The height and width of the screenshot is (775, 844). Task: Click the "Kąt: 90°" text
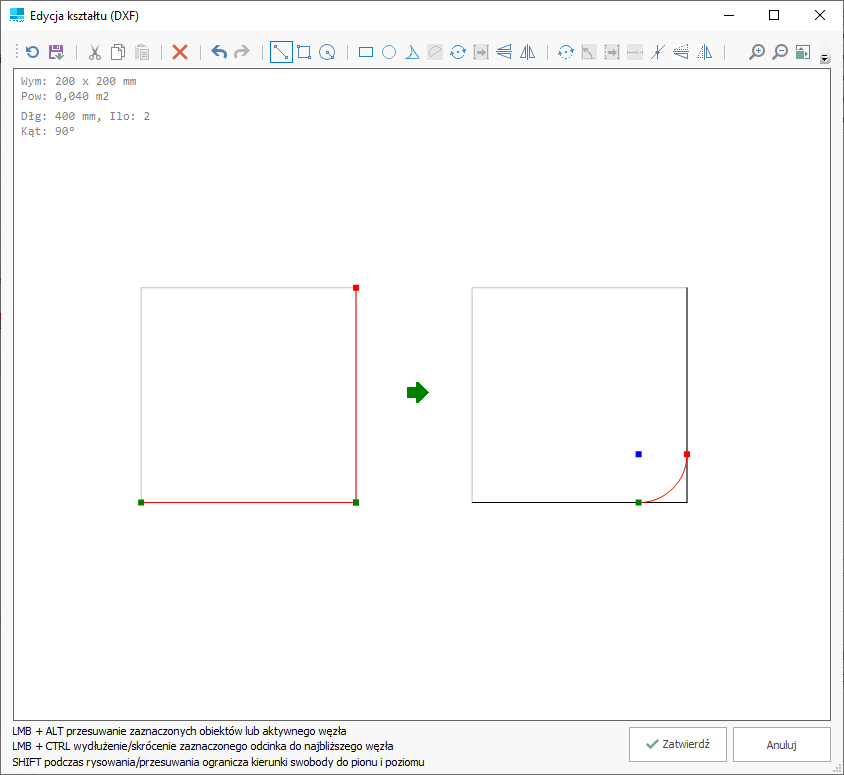[x=47, y=131]
